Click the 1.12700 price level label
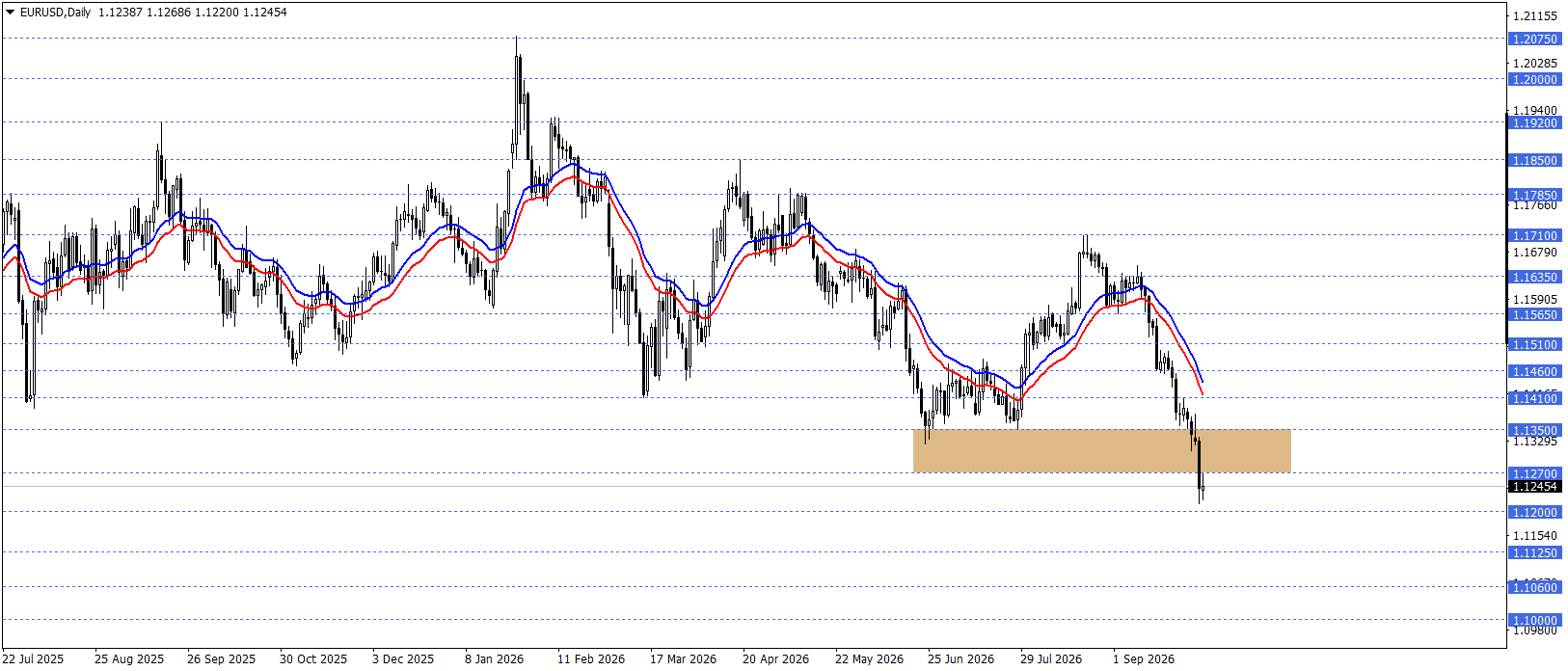Viewport: 1568px width, 671px height. click(x=1534, y=474)
